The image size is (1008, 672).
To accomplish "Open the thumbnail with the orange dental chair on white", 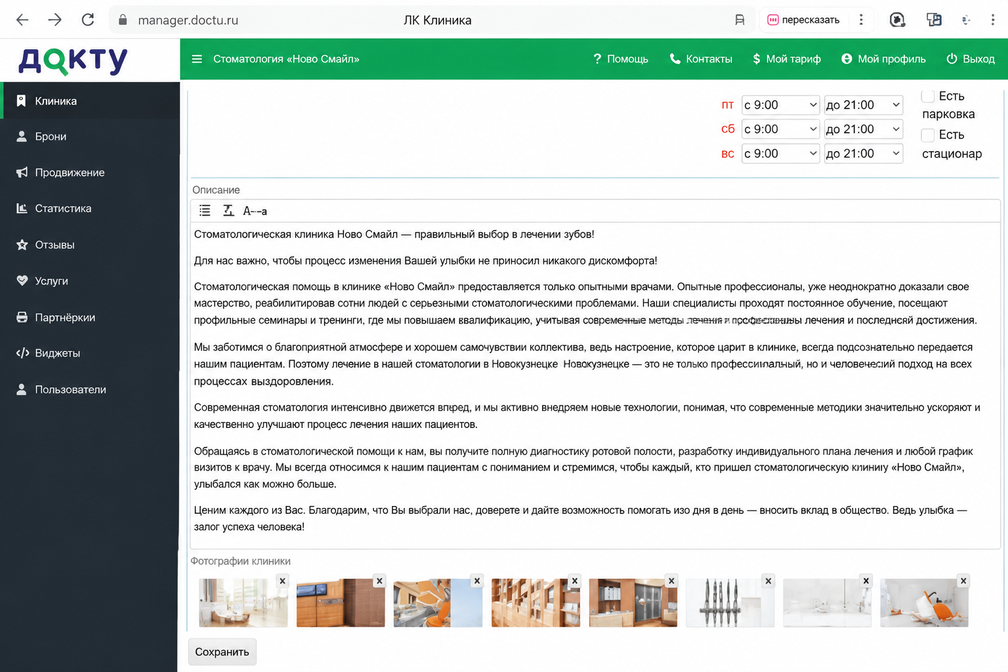I will [924, 603].
